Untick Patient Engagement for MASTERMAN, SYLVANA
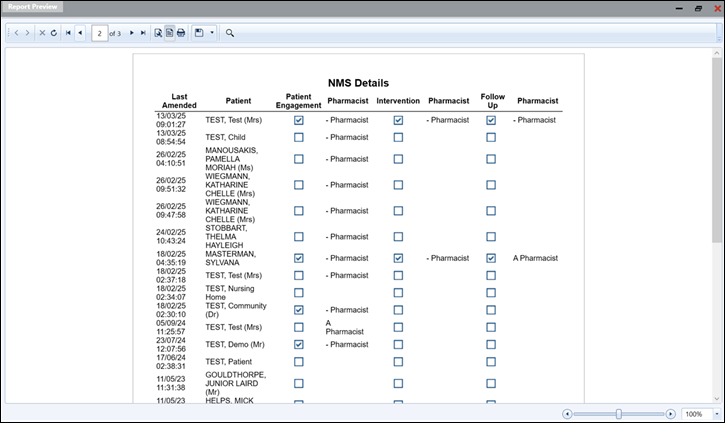725x423 pixels. tap(299, 258)
